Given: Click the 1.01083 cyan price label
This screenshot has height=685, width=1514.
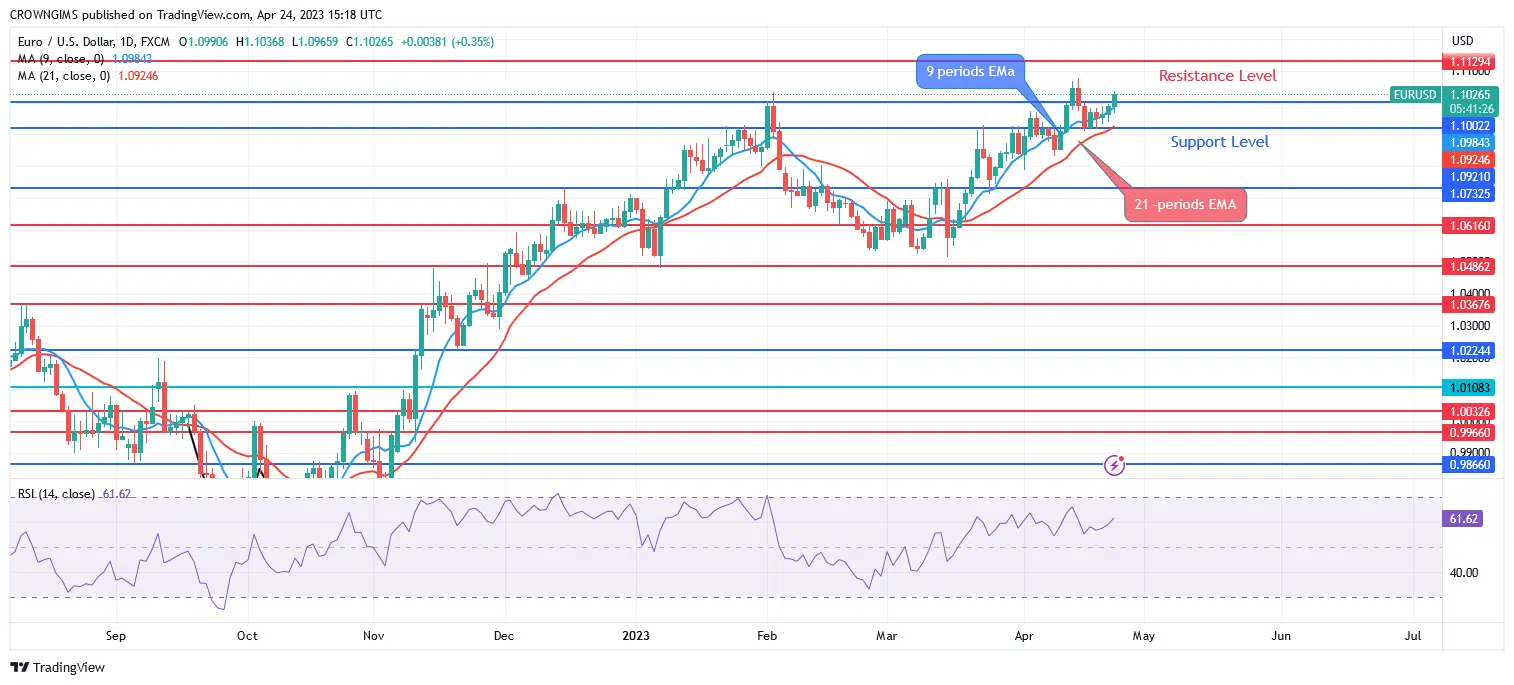Looking at the screenshot, I should (1469, 387).
